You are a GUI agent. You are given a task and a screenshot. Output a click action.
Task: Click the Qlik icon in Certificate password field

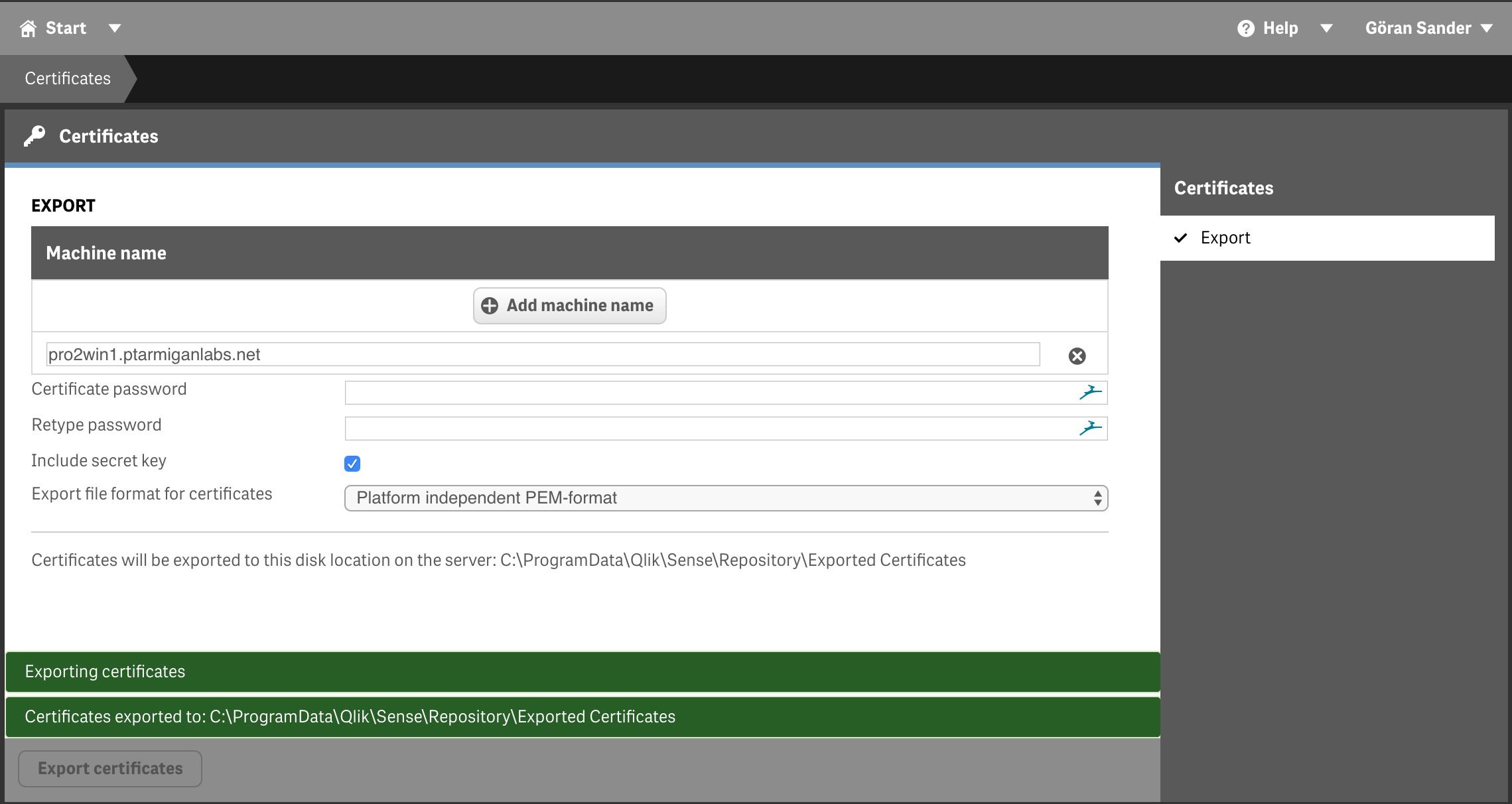[x=1090, y=391]
